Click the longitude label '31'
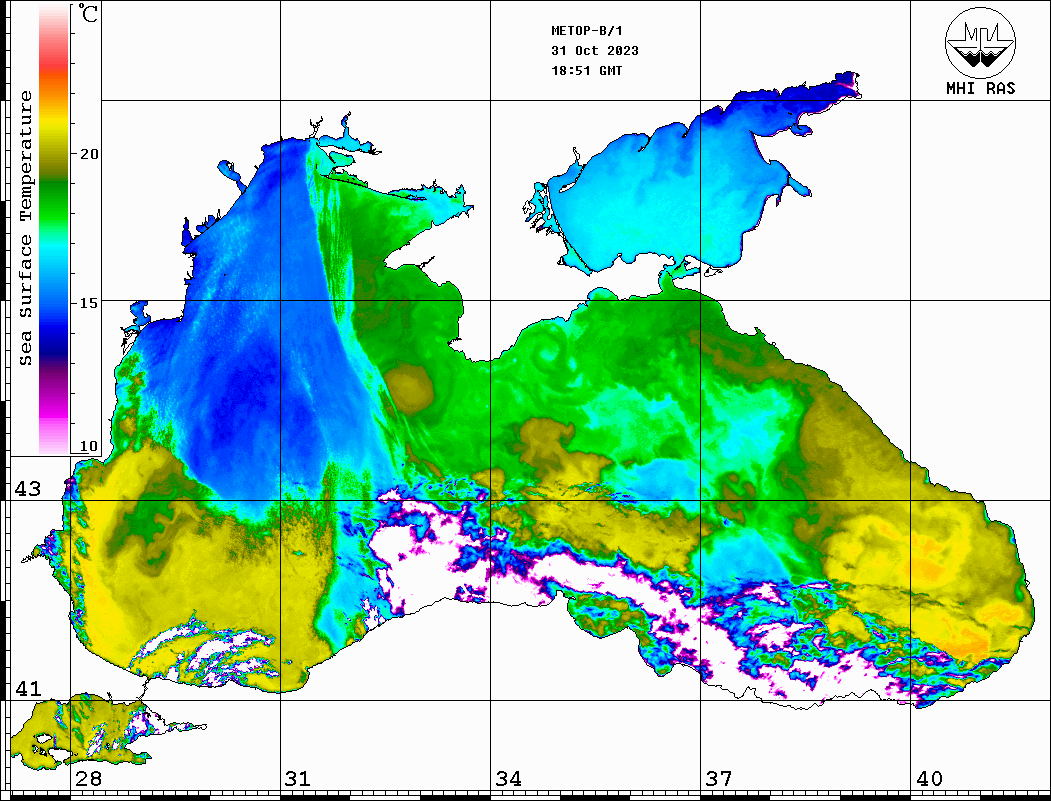Screen dimensions: 1051x801 [298, 779]
